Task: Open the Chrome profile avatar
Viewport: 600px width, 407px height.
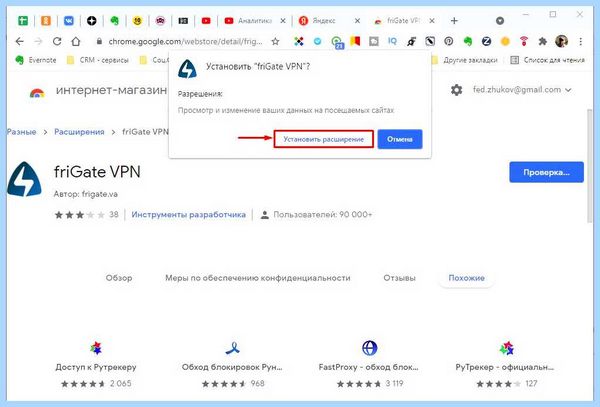Action: click(x=561, y=41)
